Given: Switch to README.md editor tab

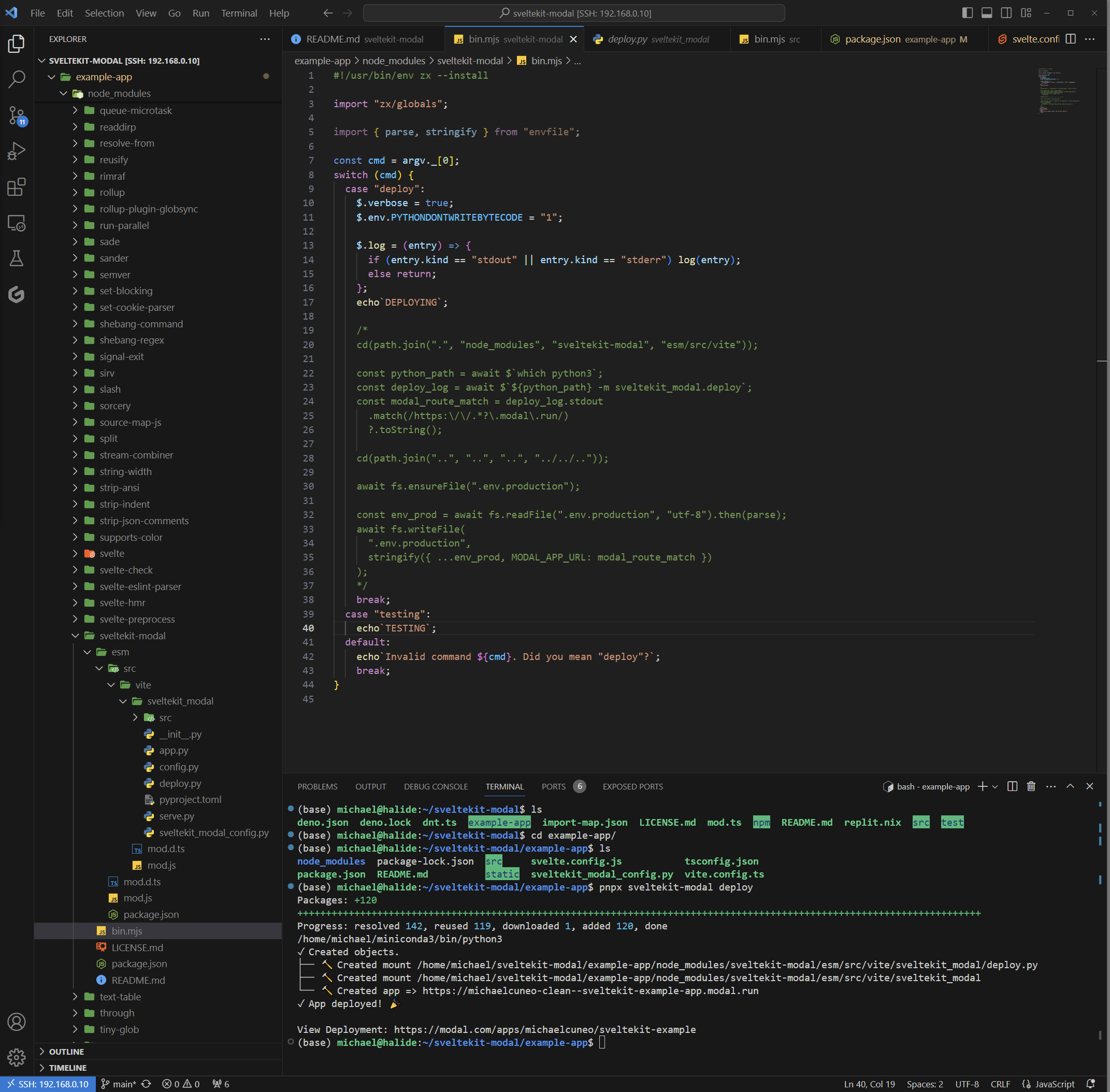Looking at the screenshot, I should pyautogui.click(x=364, y=39).
